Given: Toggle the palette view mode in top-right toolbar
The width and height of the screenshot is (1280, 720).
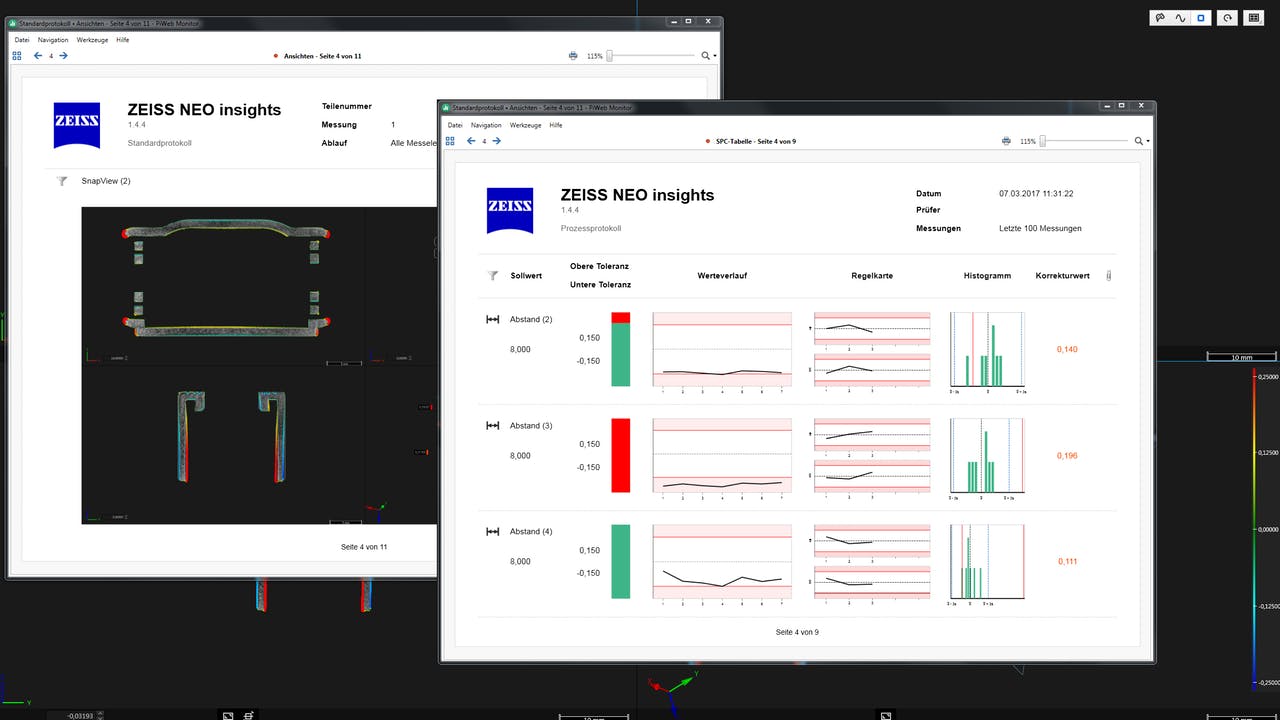Looking at the screenshot, I should 1160,17.
